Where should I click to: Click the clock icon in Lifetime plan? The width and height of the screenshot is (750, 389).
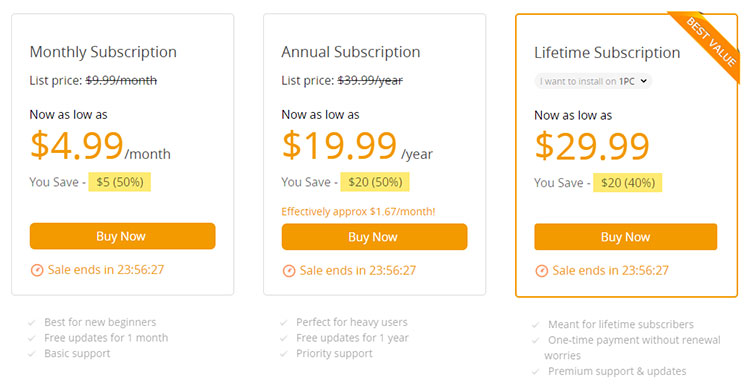click(541, 271)
